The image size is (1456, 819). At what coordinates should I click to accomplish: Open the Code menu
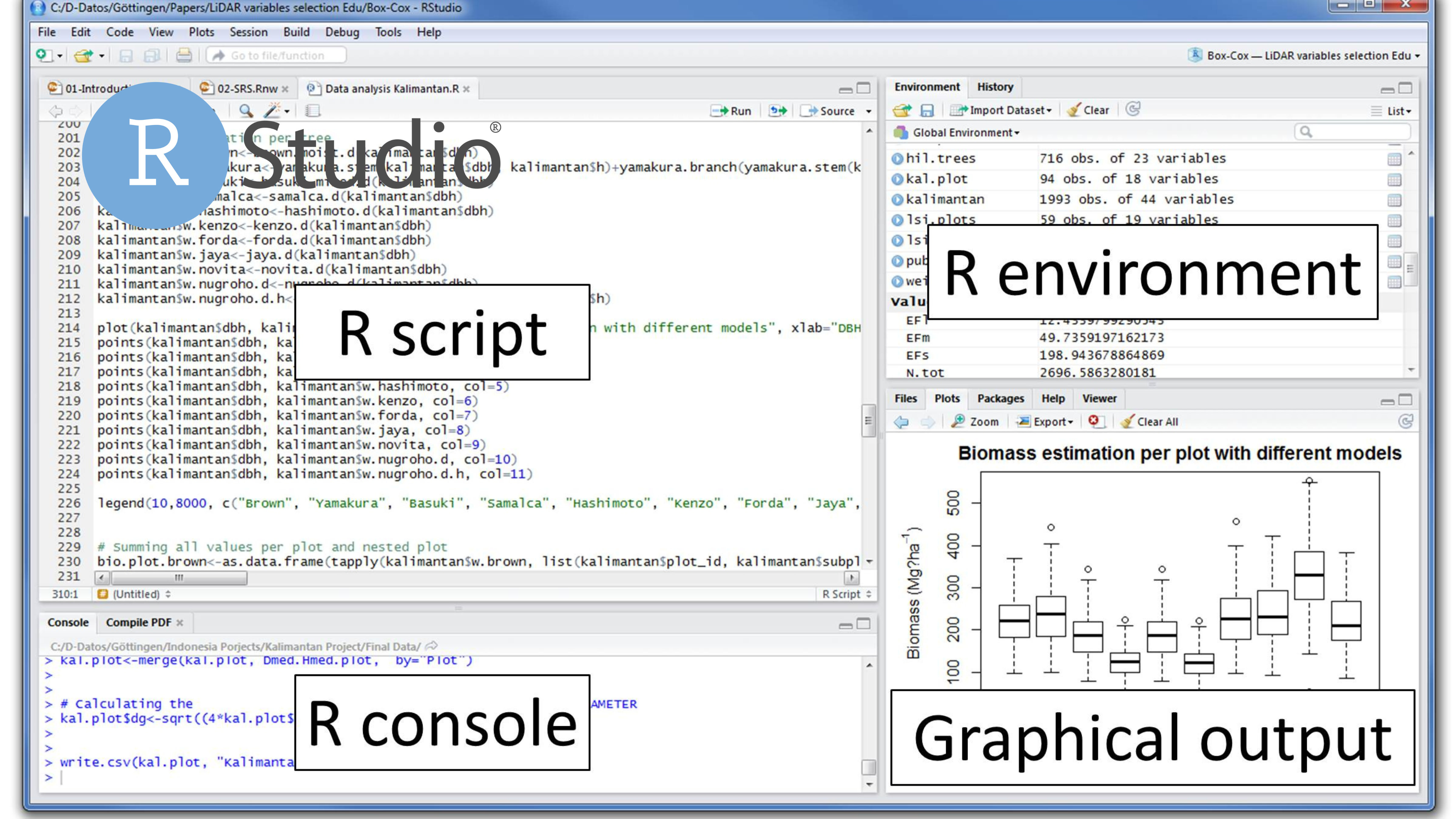click(x=120, y=32)
